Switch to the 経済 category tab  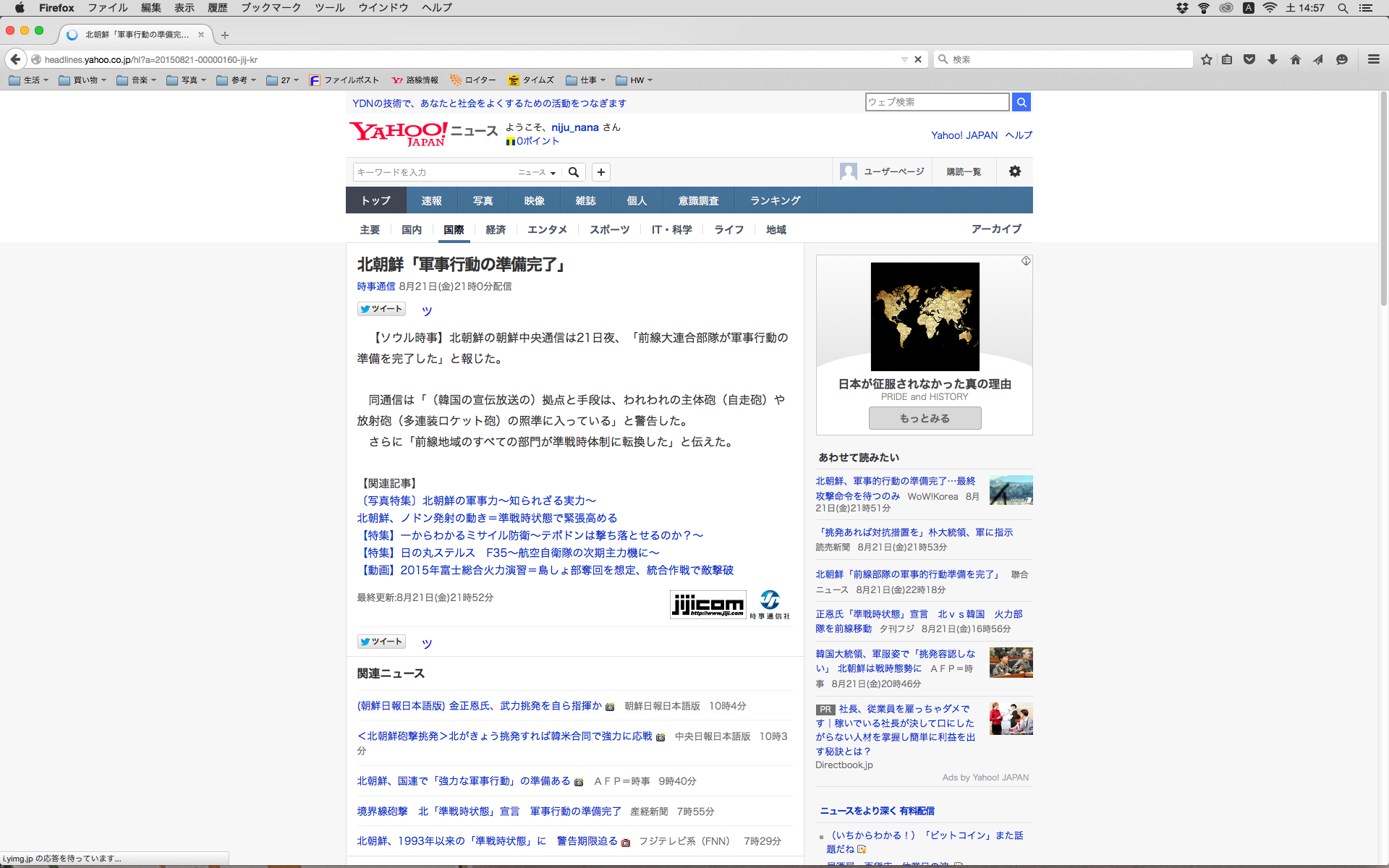496,229
